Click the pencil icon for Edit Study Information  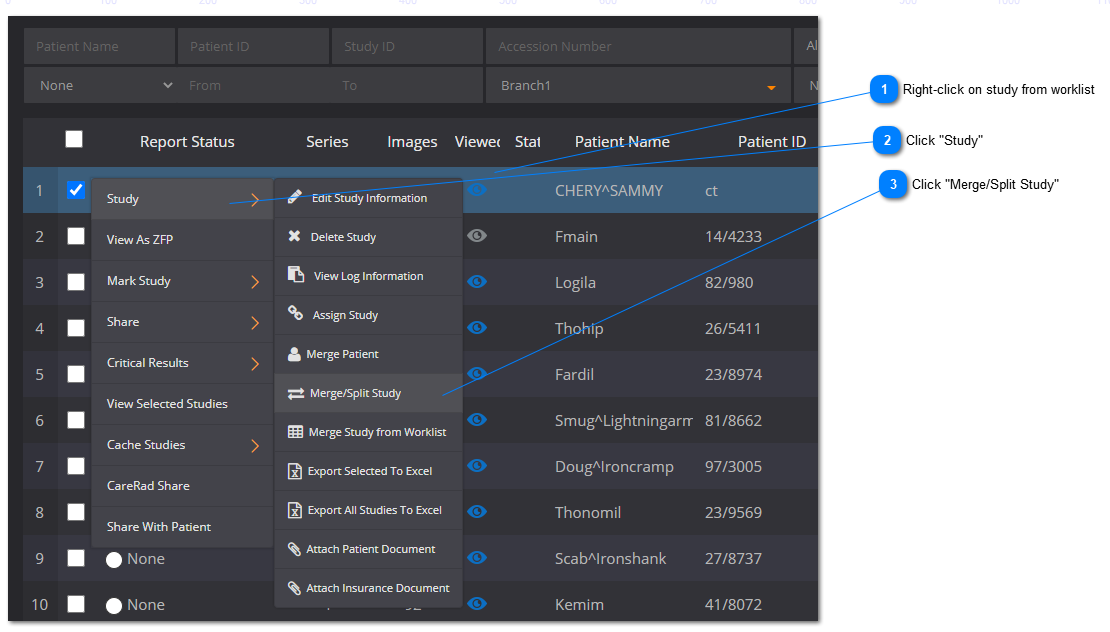294,198
